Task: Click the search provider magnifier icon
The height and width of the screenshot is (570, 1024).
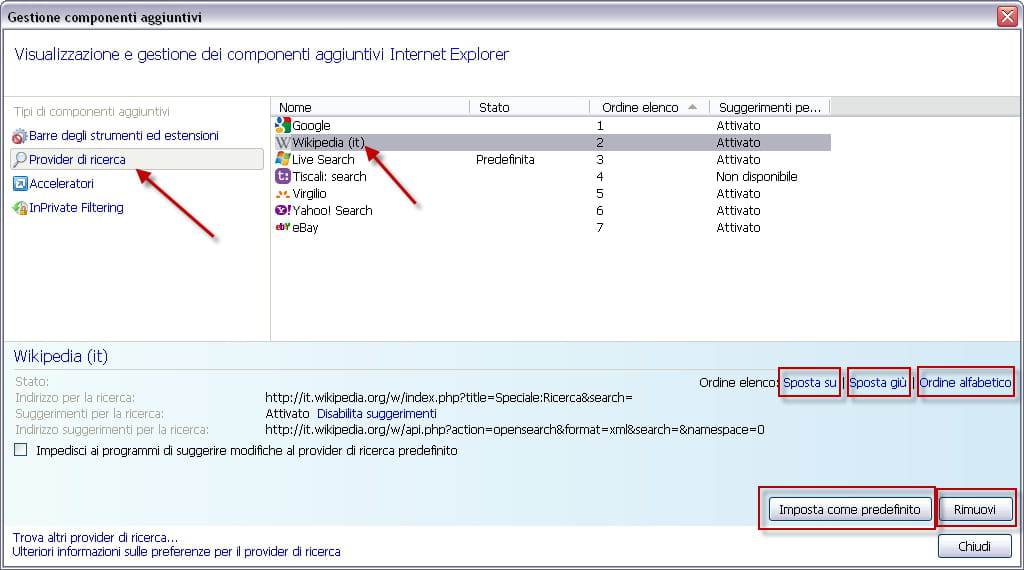Action: 20,159
